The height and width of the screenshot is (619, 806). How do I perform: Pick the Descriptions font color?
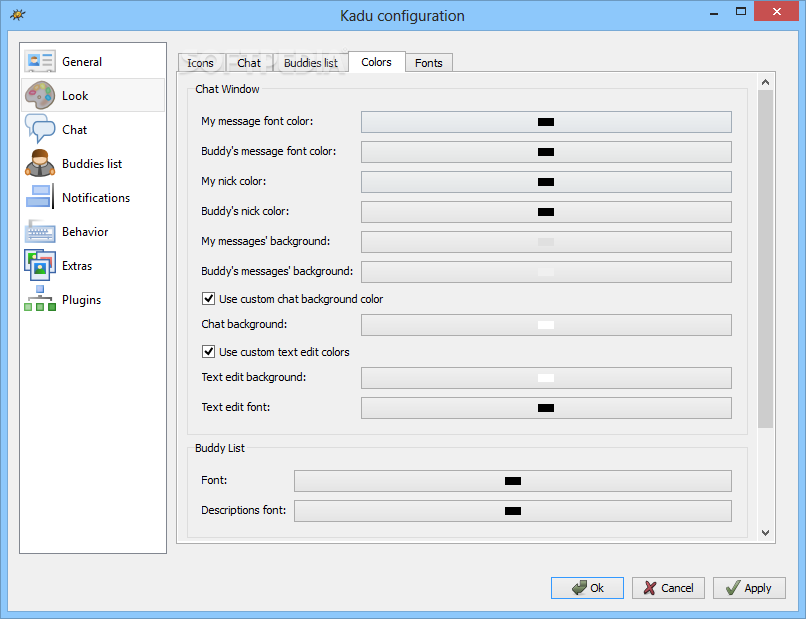[x=512, y=511]
